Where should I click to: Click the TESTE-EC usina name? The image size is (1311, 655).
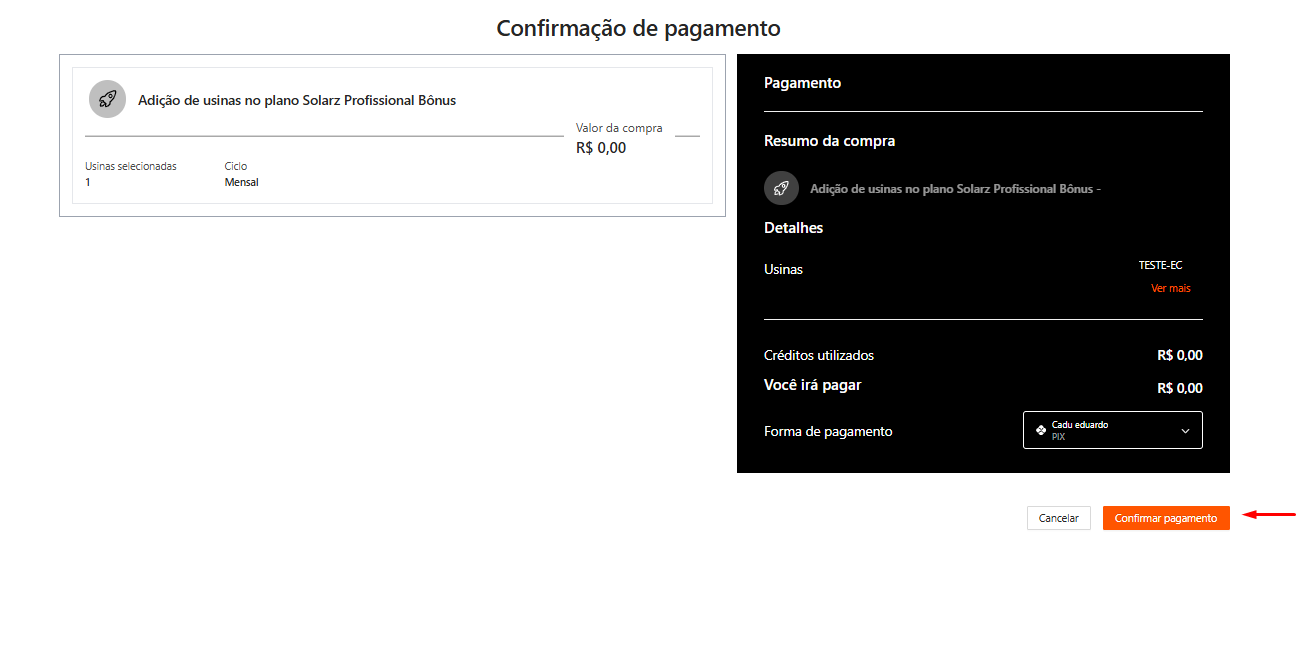[x=1160, y=265]
